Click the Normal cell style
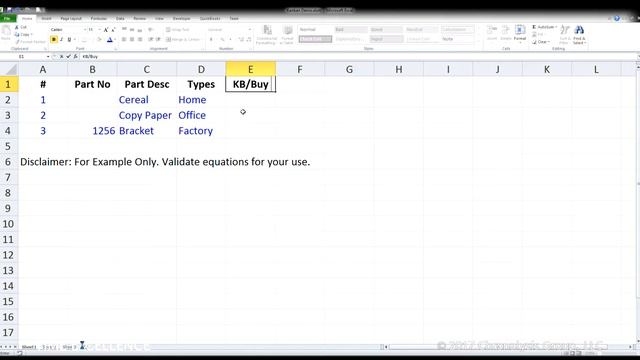The width and height of the screenshot is (640, 360). click(315, 30)
